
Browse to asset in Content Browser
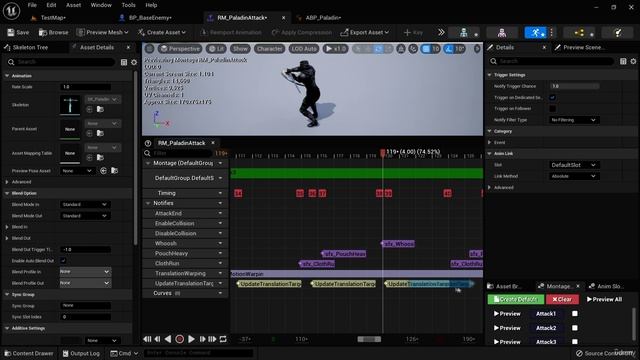click(53, 32)
